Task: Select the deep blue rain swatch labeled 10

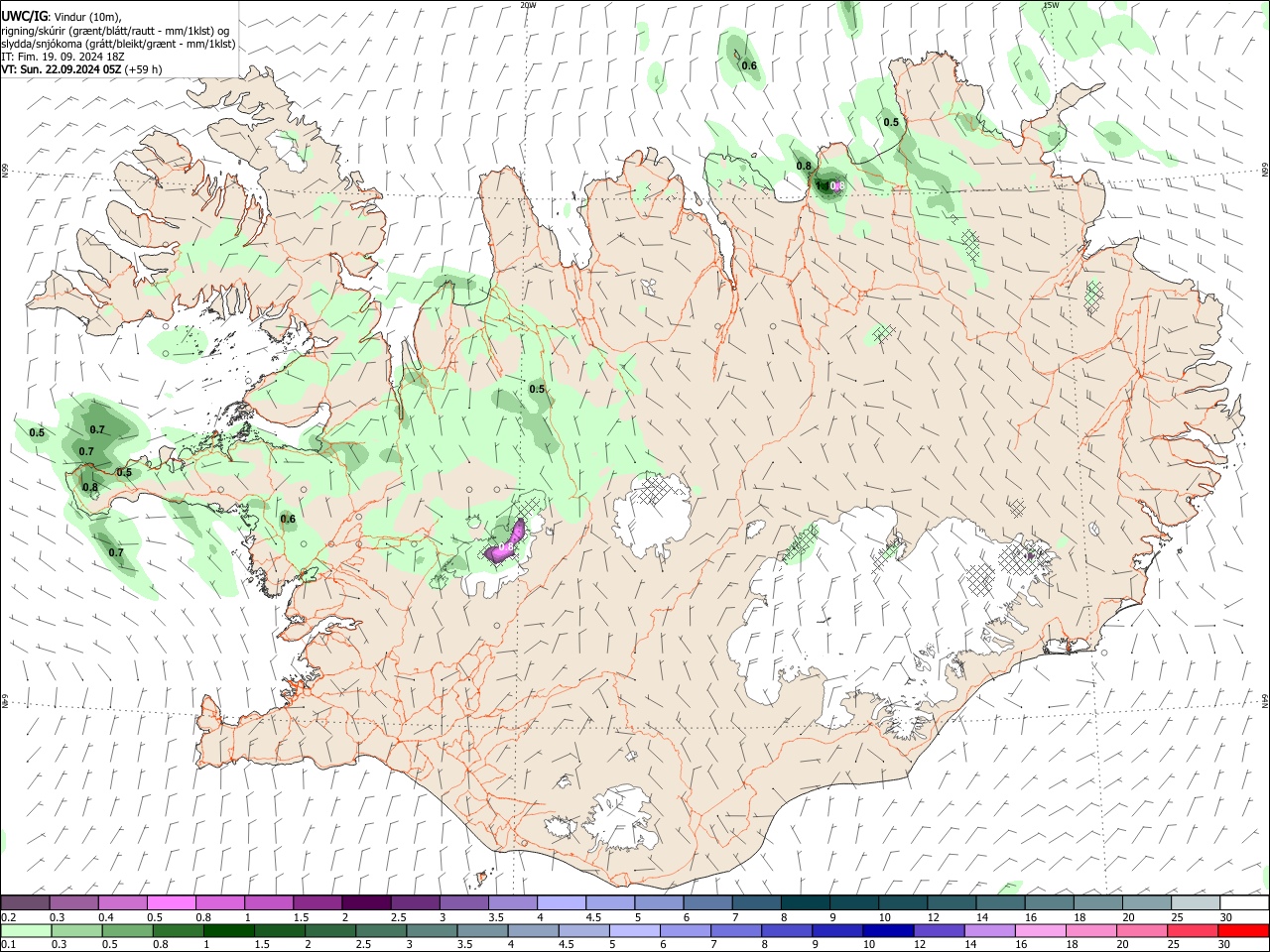Action: pyautogui.click(x=888, y=930)
